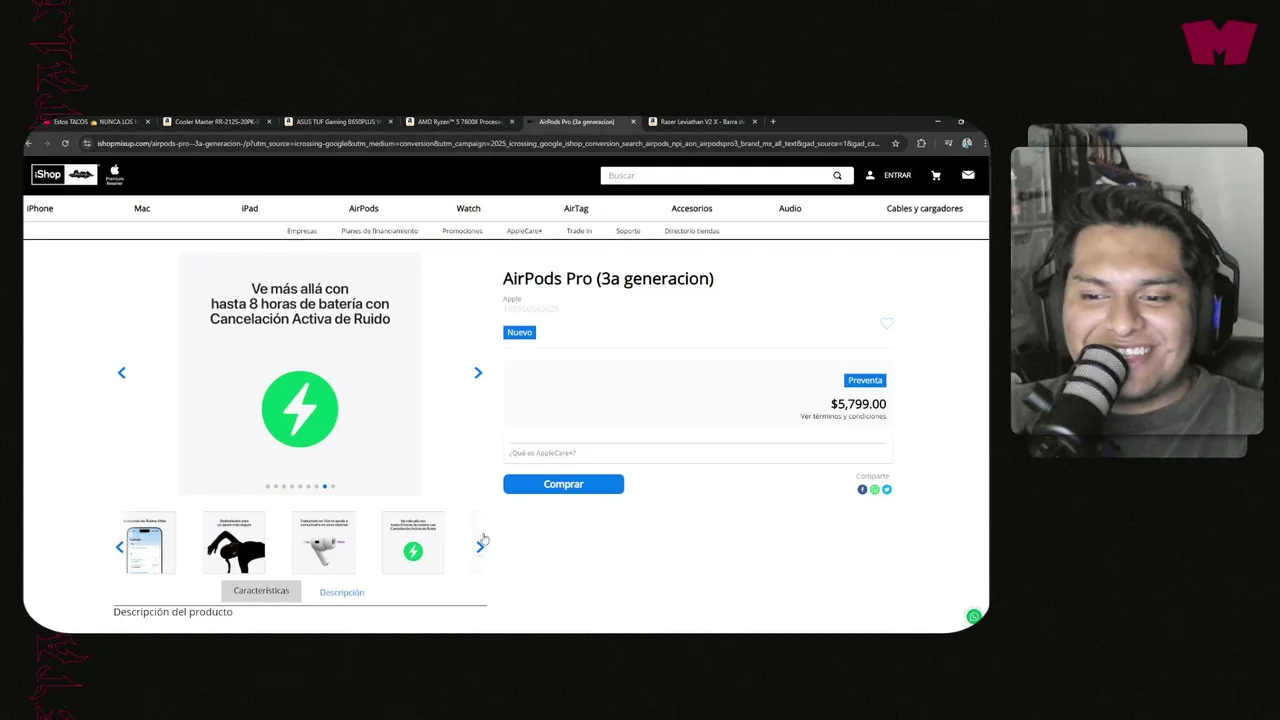This screenshot has width=1280, height=720.
Task: Open the iPad menu category
Action: click(x=250, y=208)
